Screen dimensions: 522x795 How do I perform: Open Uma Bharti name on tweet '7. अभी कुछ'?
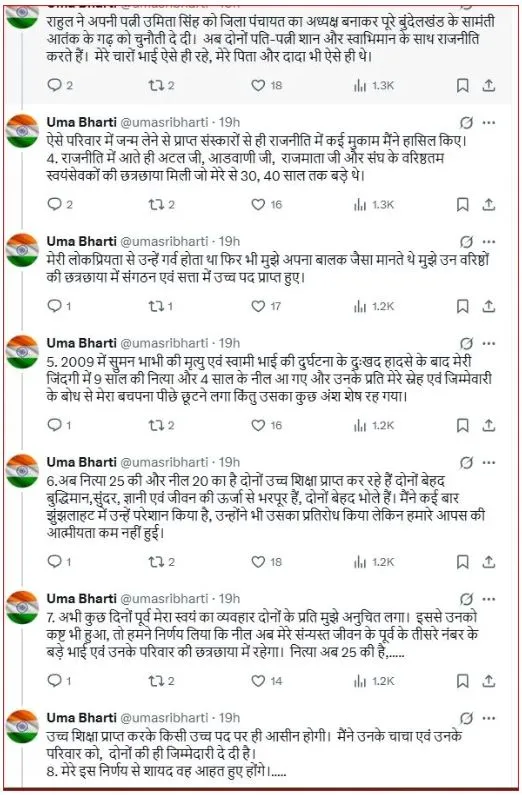82,598
